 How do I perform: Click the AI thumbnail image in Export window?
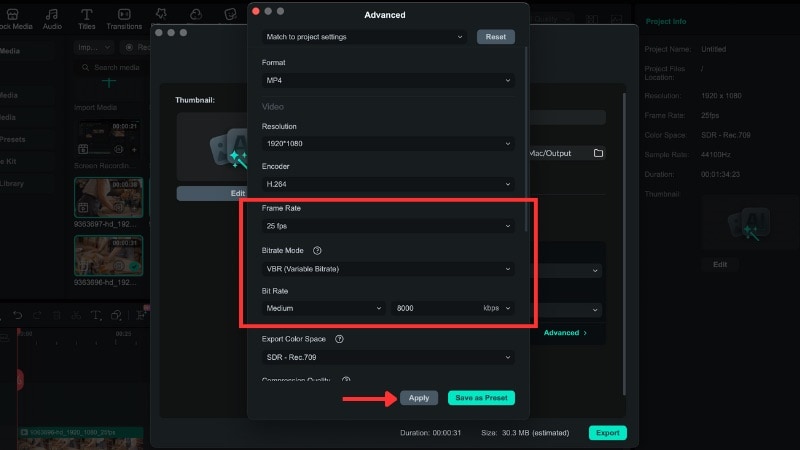tap(212, 147)
